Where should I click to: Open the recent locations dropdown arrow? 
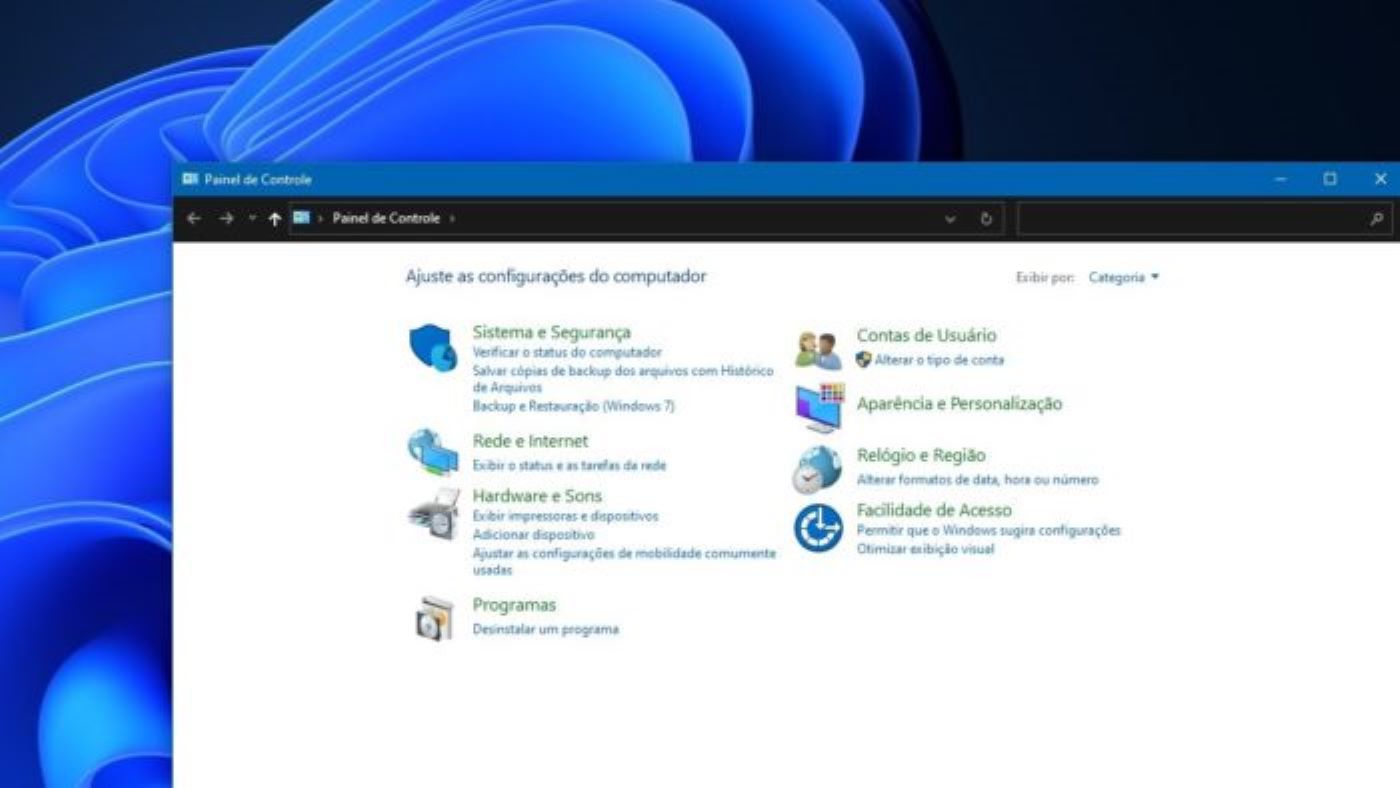pos(252,218)
